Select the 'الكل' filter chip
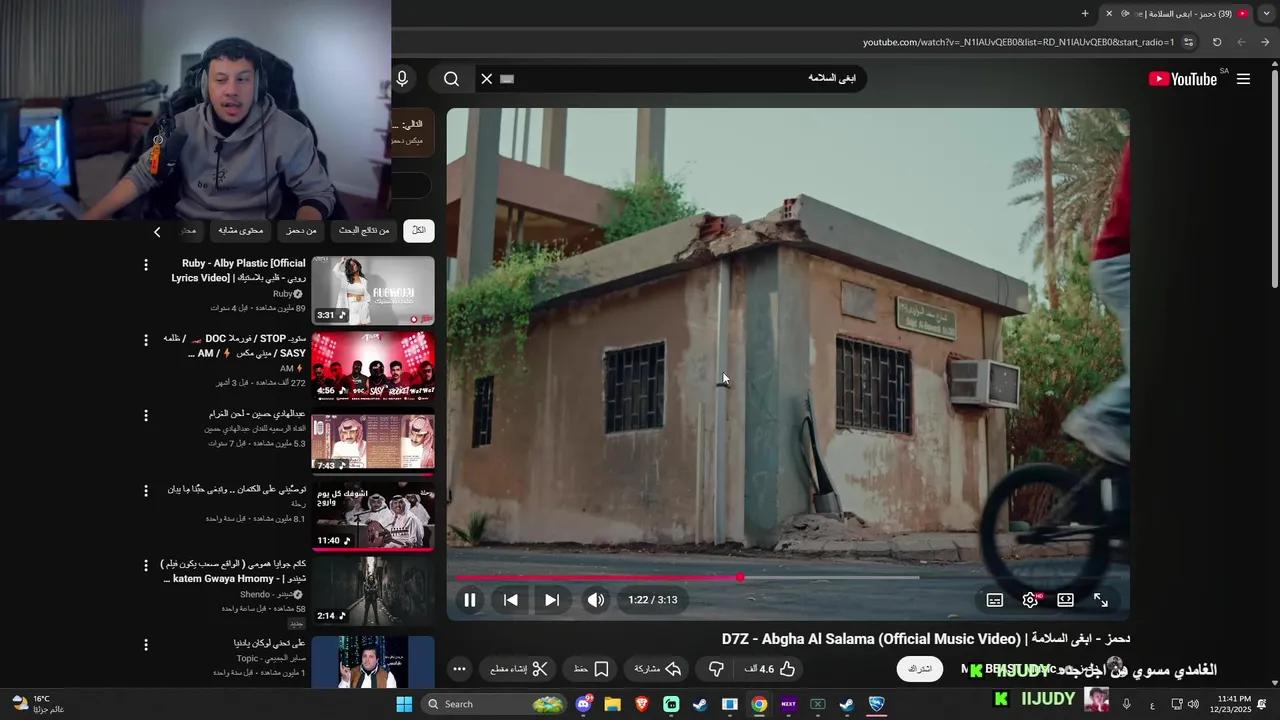The image size is (1280, 720). point(419,230)
